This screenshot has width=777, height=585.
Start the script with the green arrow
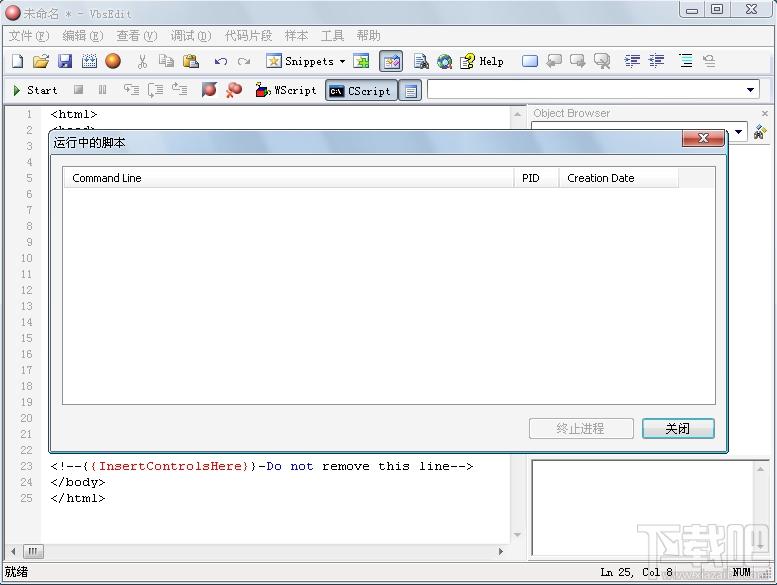[x=35, y=90]
